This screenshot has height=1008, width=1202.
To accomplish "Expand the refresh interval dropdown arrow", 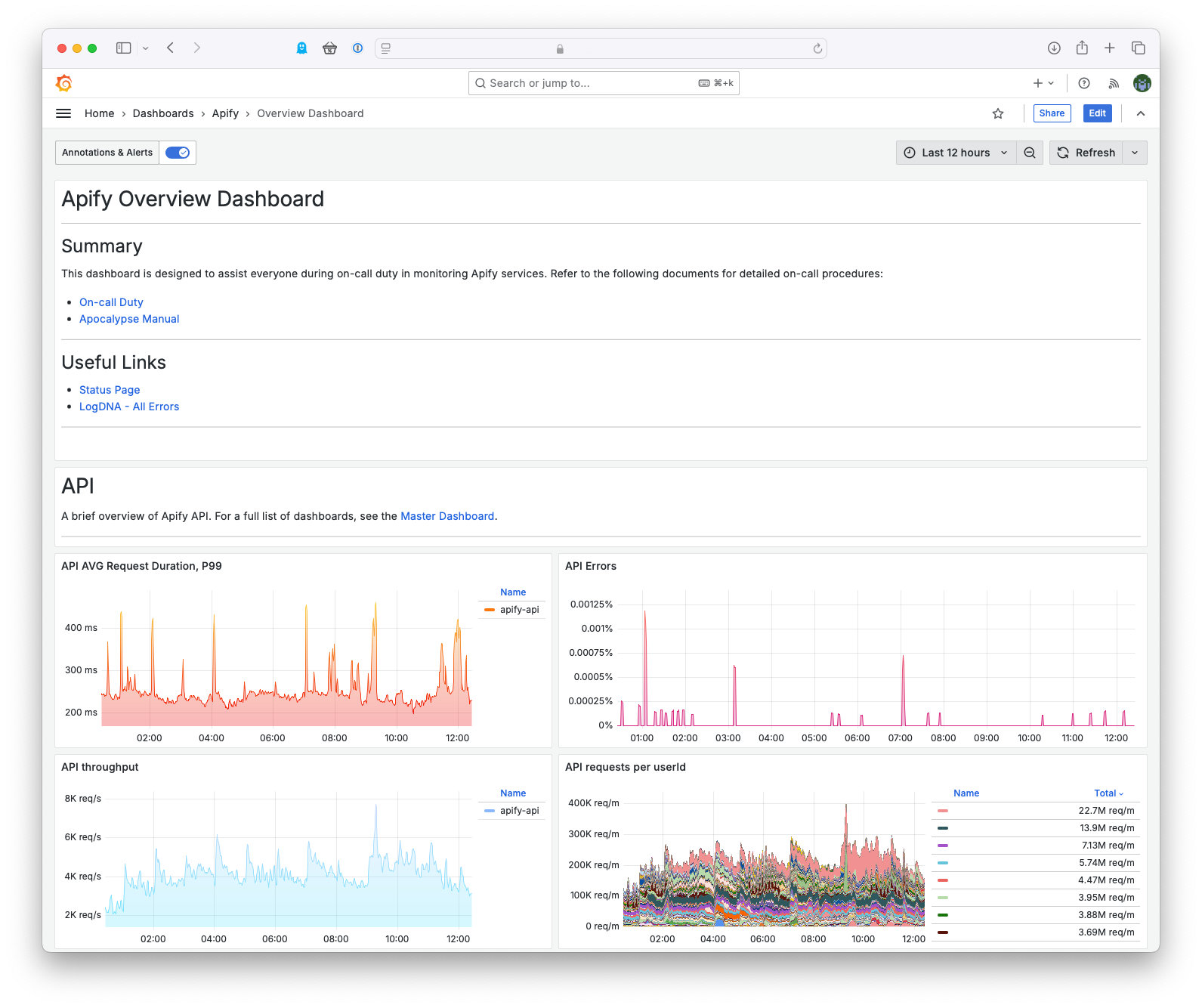I will coord(1135,153).
